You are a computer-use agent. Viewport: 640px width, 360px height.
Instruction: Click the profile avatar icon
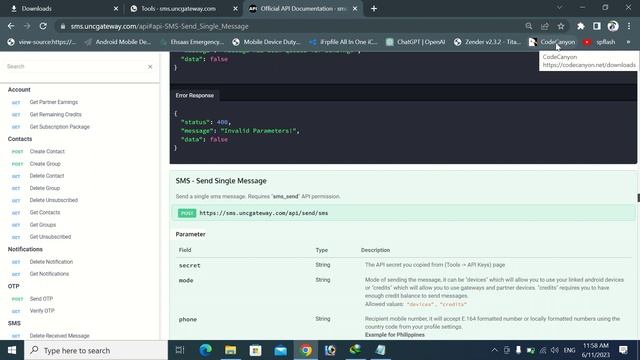613,26
